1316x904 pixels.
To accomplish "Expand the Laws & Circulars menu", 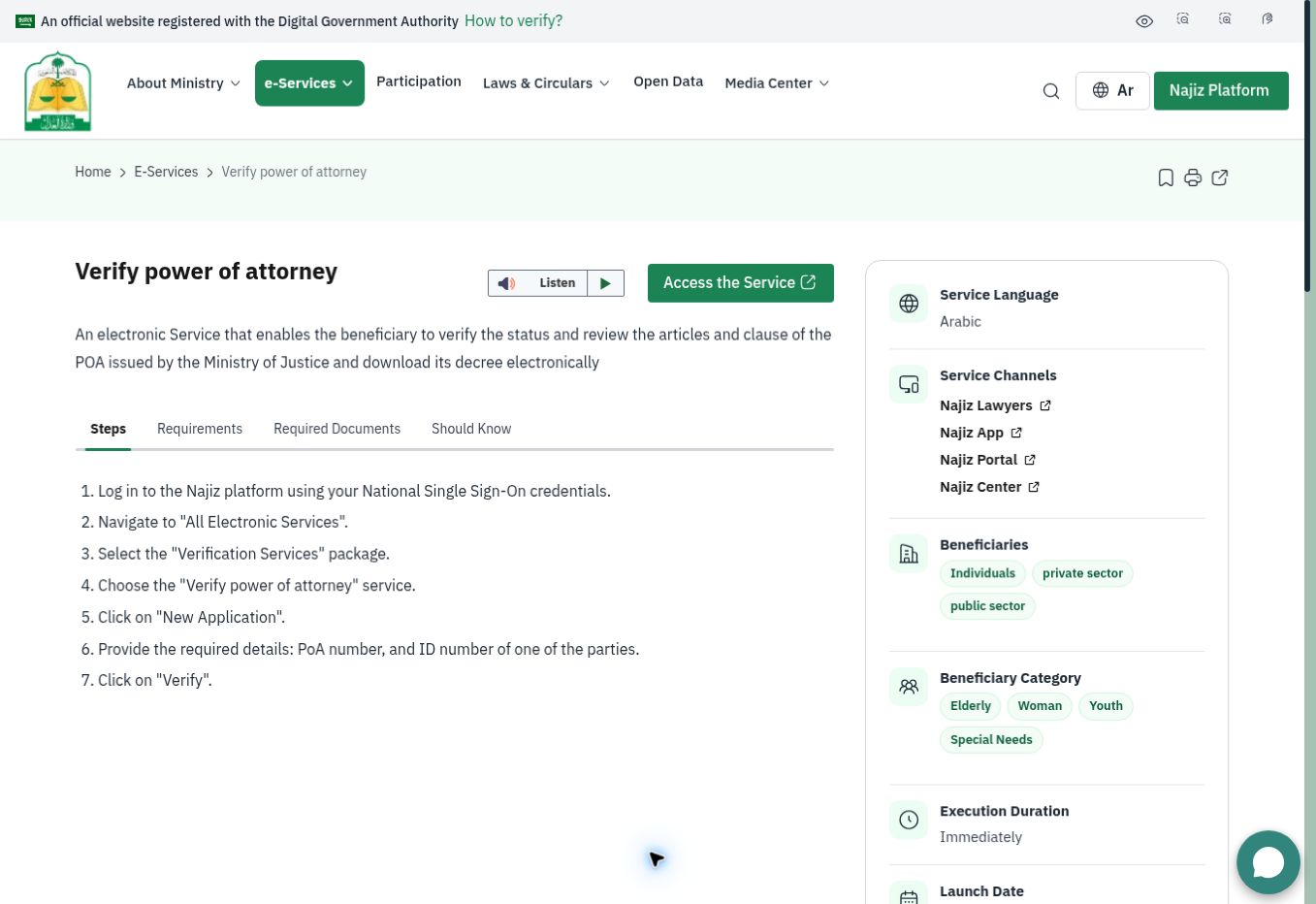I will (547, 83).
